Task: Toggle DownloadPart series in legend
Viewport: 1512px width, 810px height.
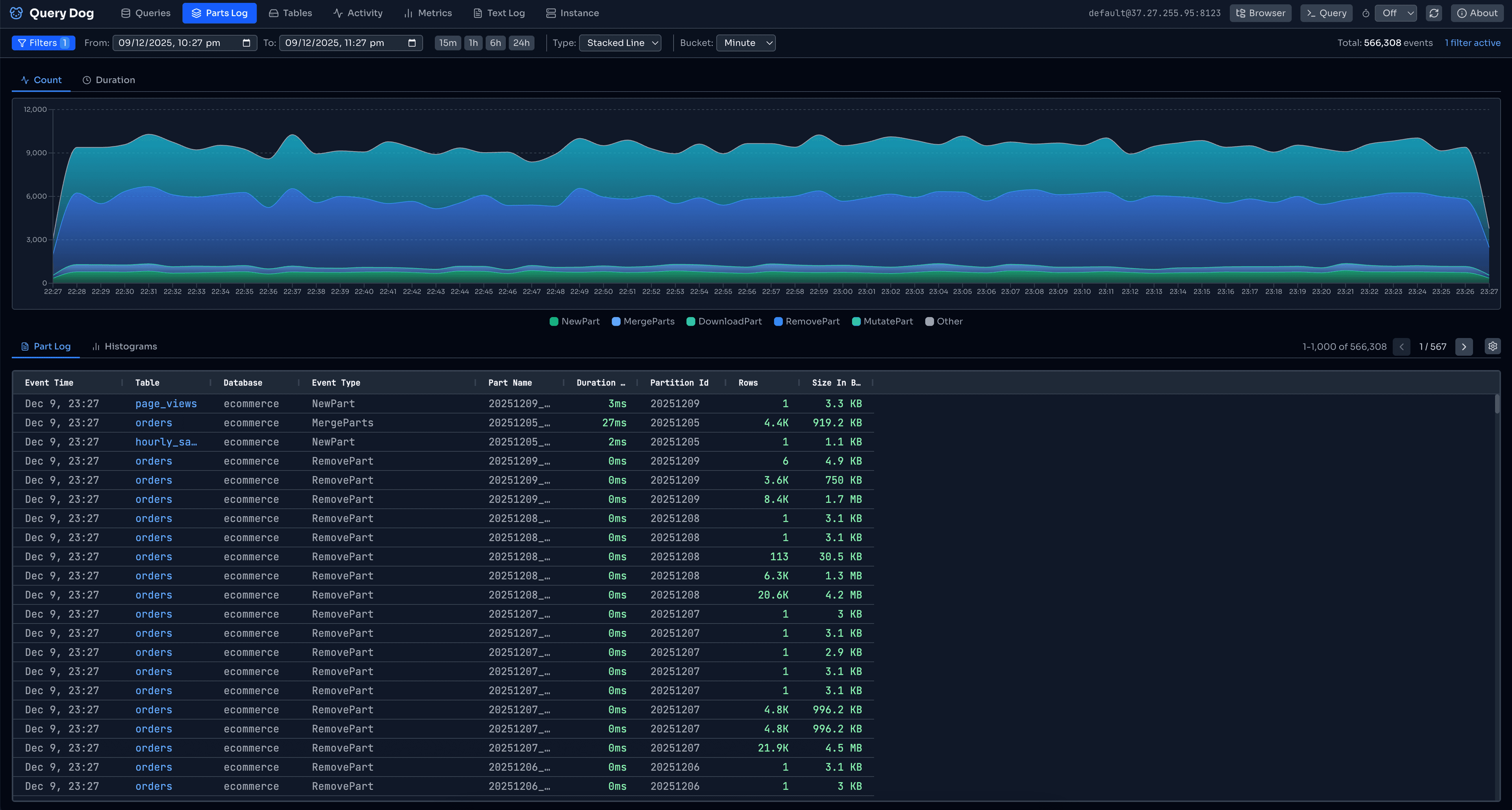Action: point(724,321)
